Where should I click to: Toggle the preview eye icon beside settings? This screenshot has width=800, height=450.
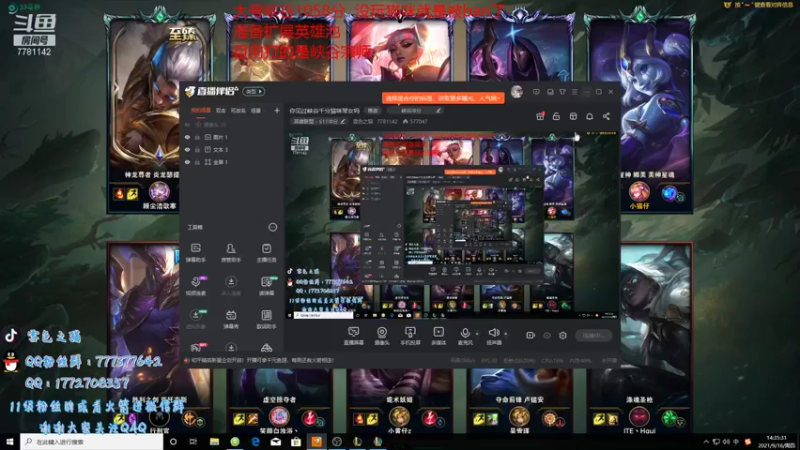(547, 335)
